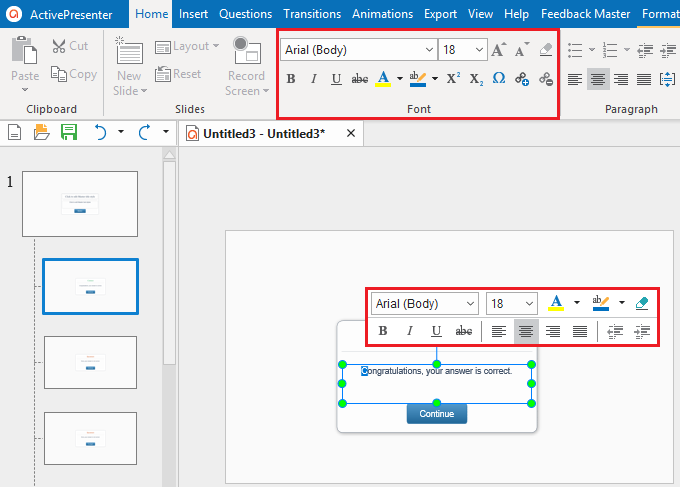This screenshot has width=680, height=487.
Task: Open ribbon font color dropdown arrow
Action: (400, 79)
